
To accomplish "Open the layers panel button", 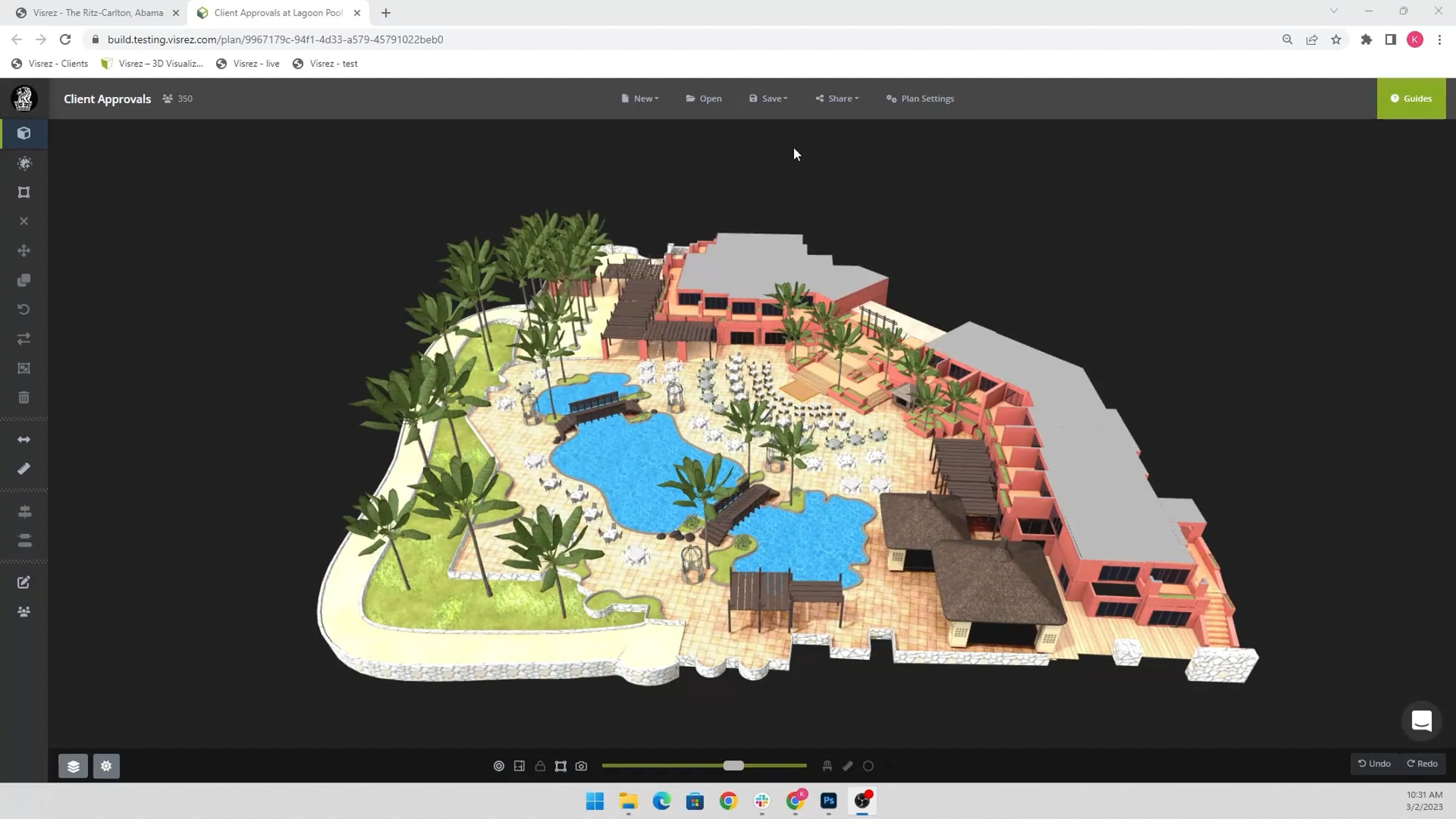I will pyautogui.click(x=73, y=766).
